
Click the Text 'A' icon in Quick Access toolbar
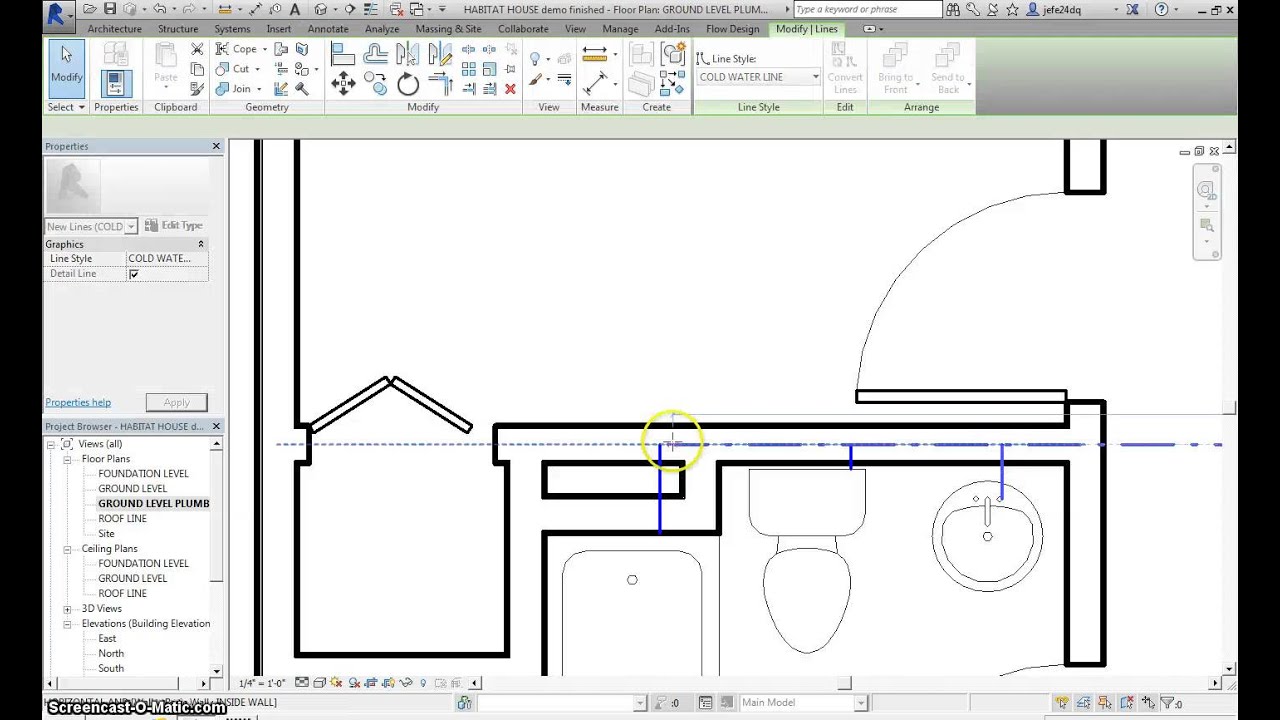[x=296, y=9]
